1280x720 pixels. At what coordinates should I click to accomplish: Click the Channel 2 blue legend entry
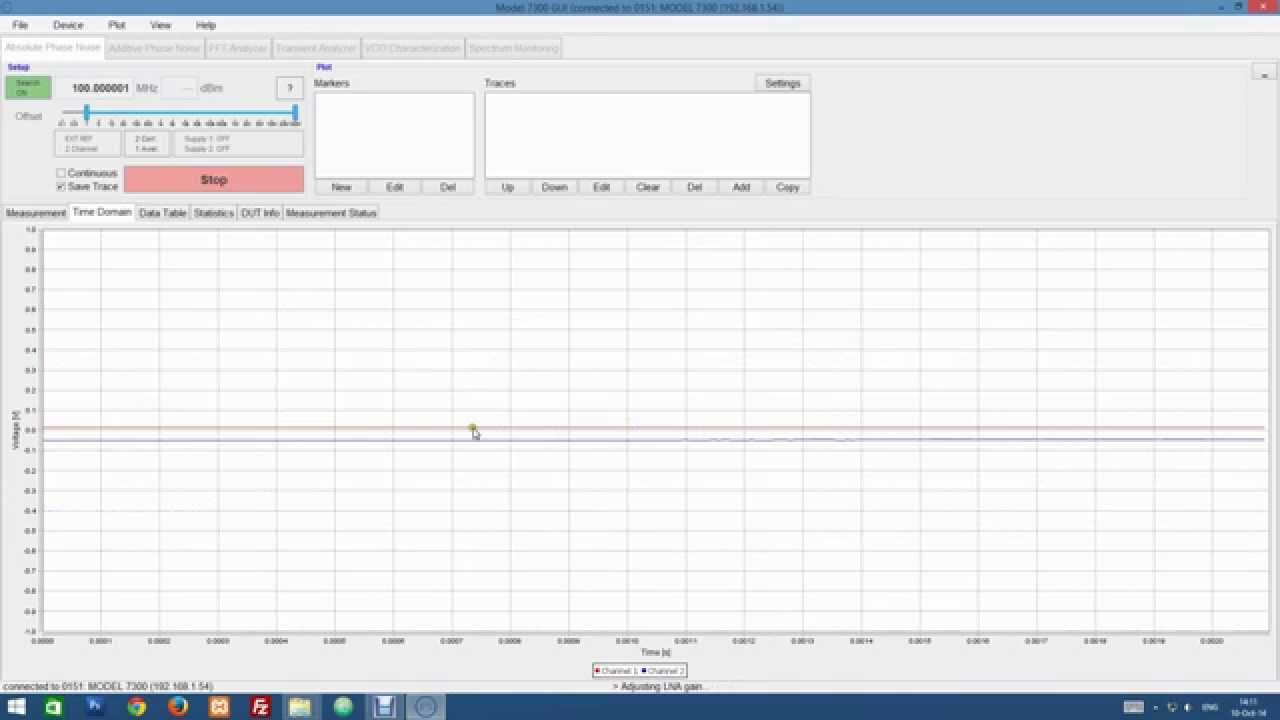(x=663, y=671)
